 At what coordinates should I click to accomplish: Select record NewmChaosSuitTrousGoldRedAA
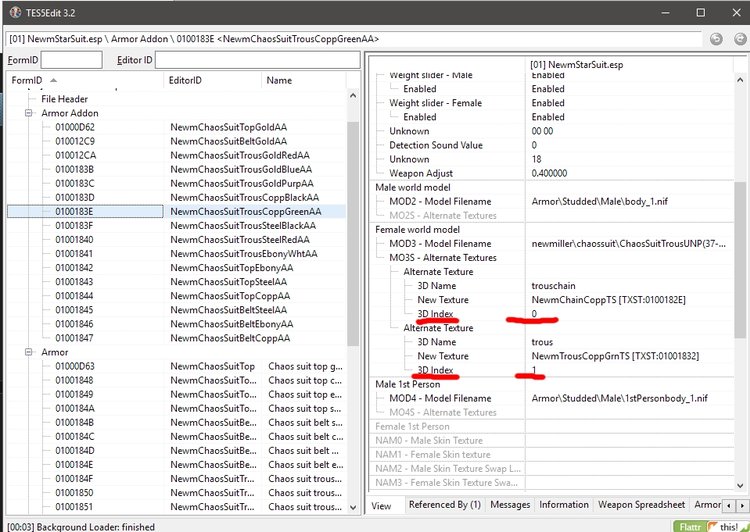[x=176, y=155]
